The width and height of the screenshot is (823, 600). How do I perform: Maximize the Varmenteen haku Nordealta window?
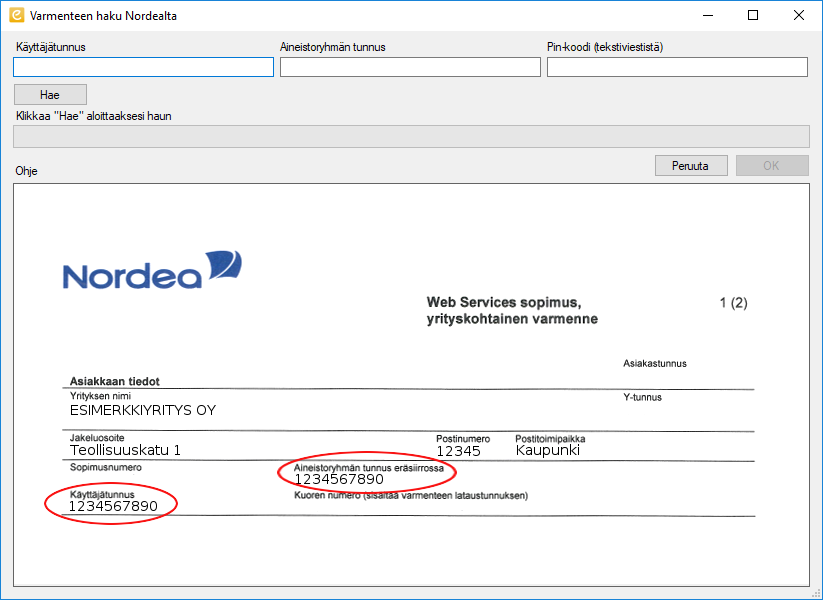pos(753,15)
